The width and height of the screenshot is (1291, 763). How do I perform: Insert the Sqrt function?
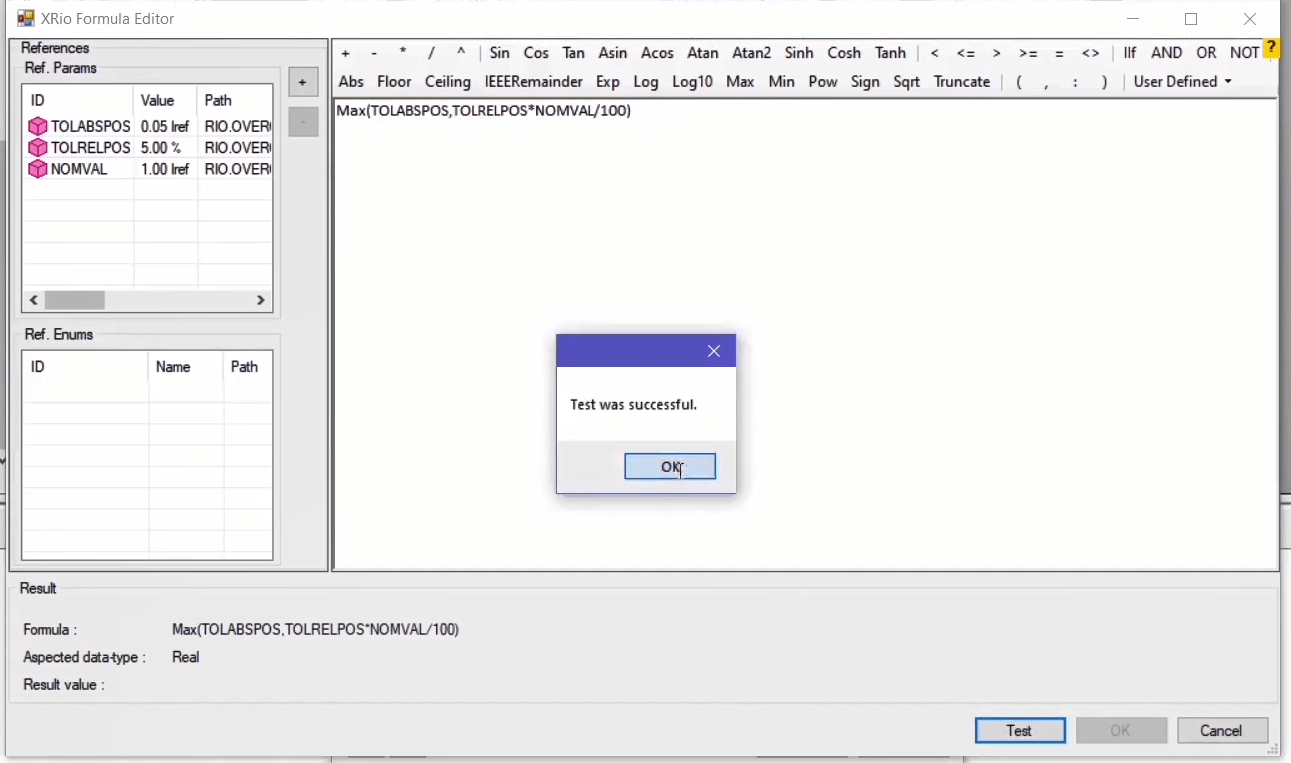click(906, 82)
